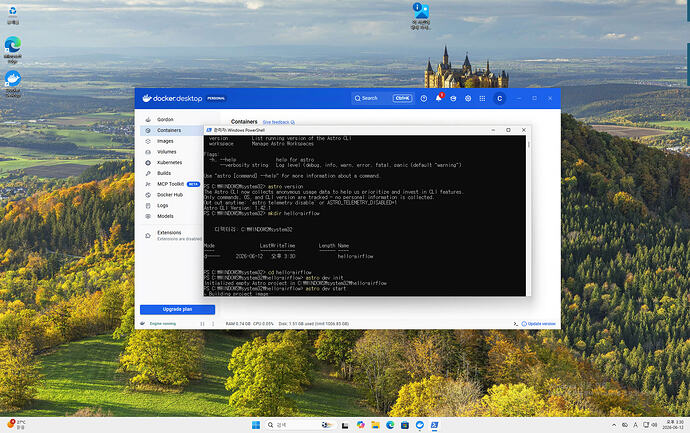The width and height of the screenshot is (690, 433).
Task: Select Containers in Docker sidebar
Action: click(171, 130)
